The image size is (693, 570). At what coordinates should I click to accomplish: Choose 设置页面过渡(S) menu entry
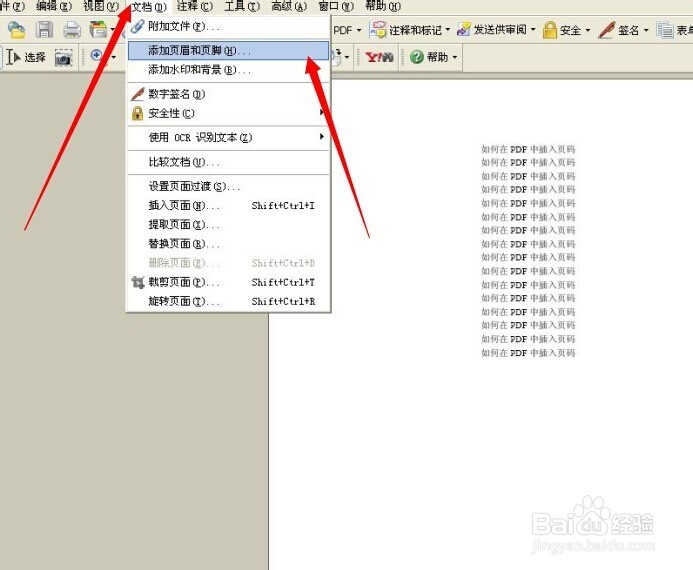tap(228, 186)
